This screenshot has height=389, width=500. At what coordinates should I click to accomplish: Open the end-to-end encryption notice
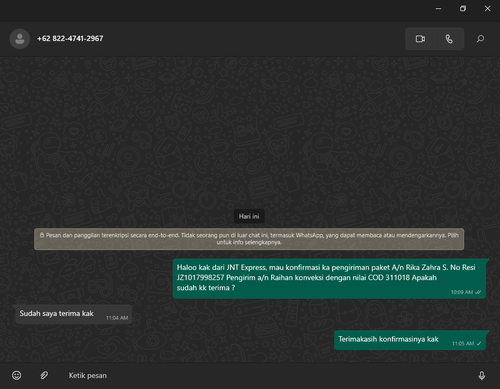249,239
